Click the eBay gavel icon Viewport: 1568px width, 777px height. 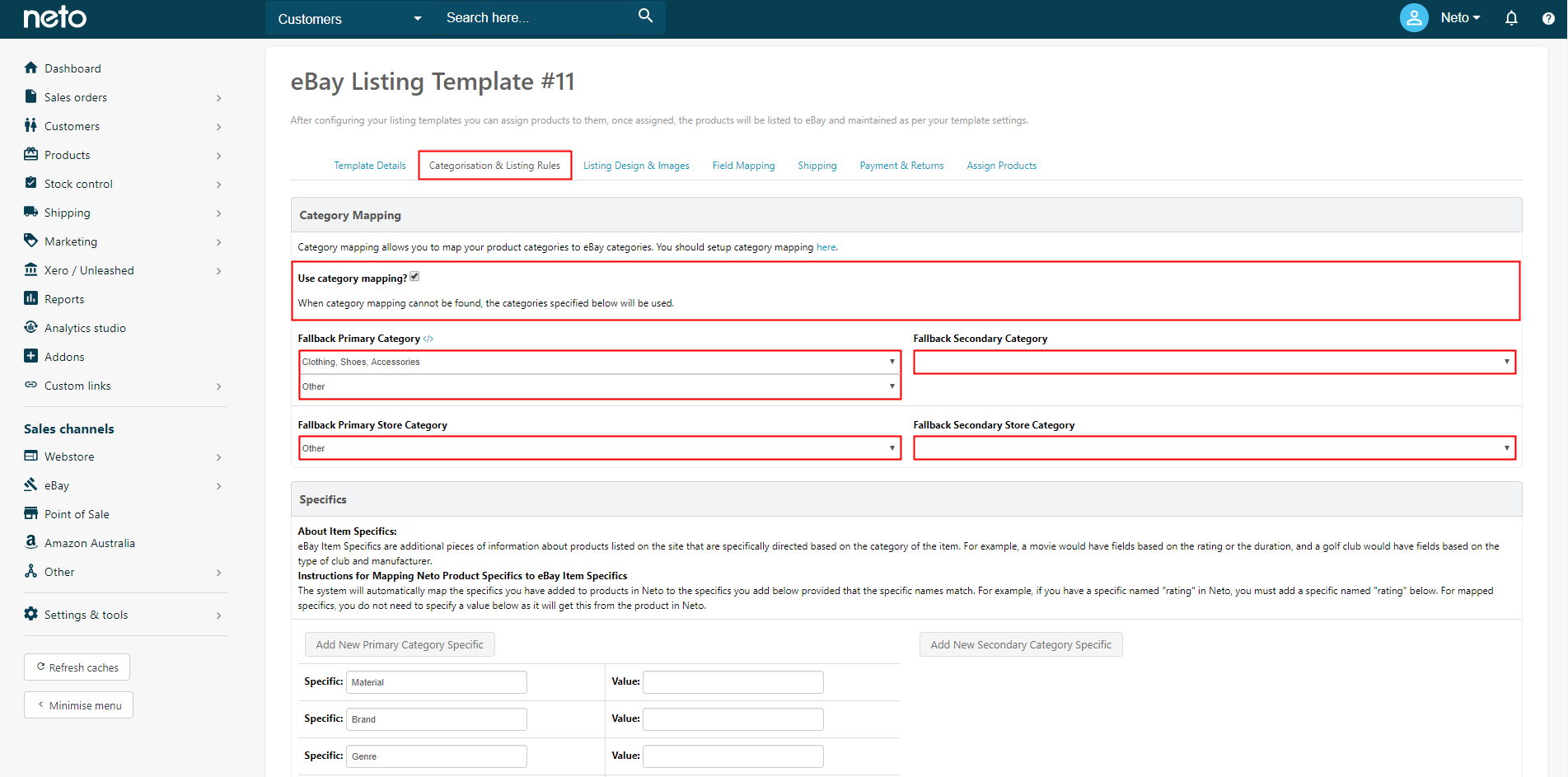31,484
